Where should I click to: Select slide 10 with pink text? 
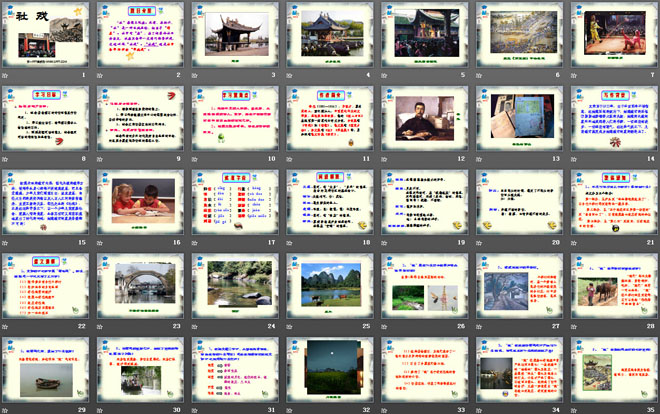pos(235,119)
